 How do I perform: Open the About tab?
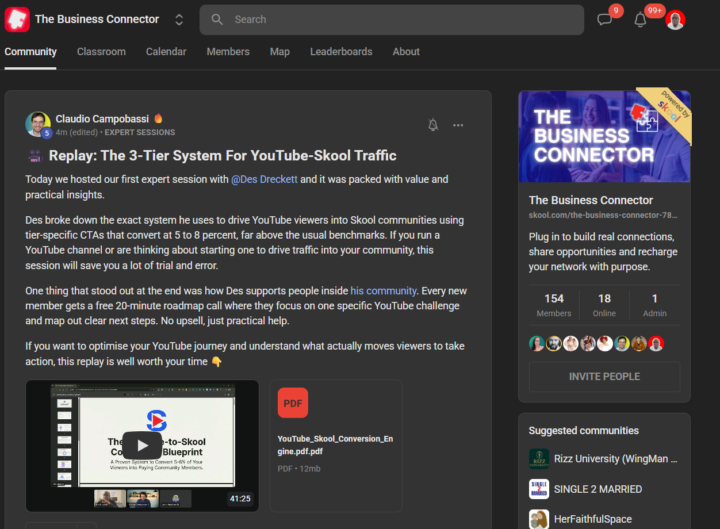[x=406, y=52]
